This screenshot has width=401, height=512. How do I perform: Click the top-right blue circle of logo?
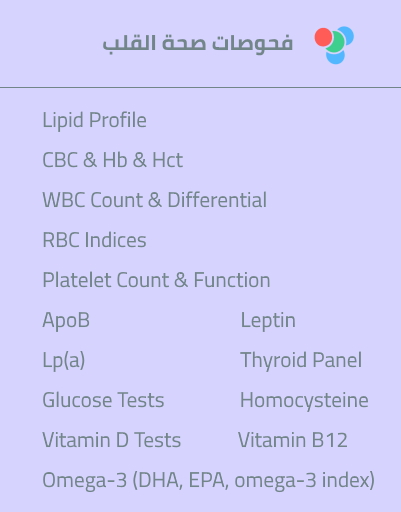(x=348, y=33)
